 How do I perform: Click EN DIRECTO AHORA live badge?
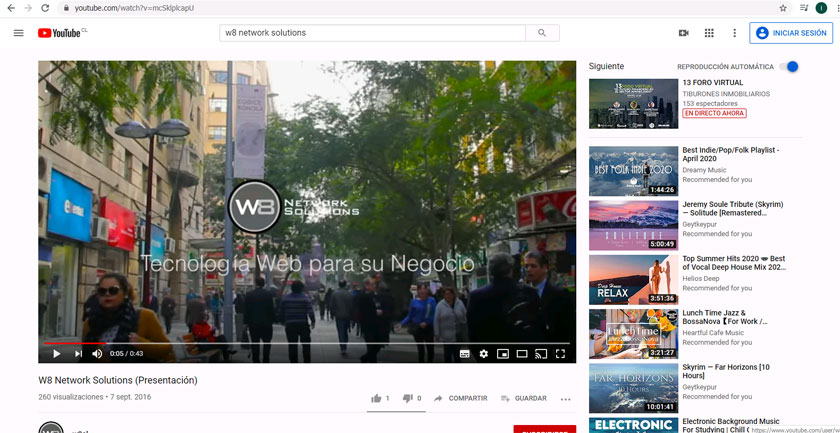(x=714, y=113)
